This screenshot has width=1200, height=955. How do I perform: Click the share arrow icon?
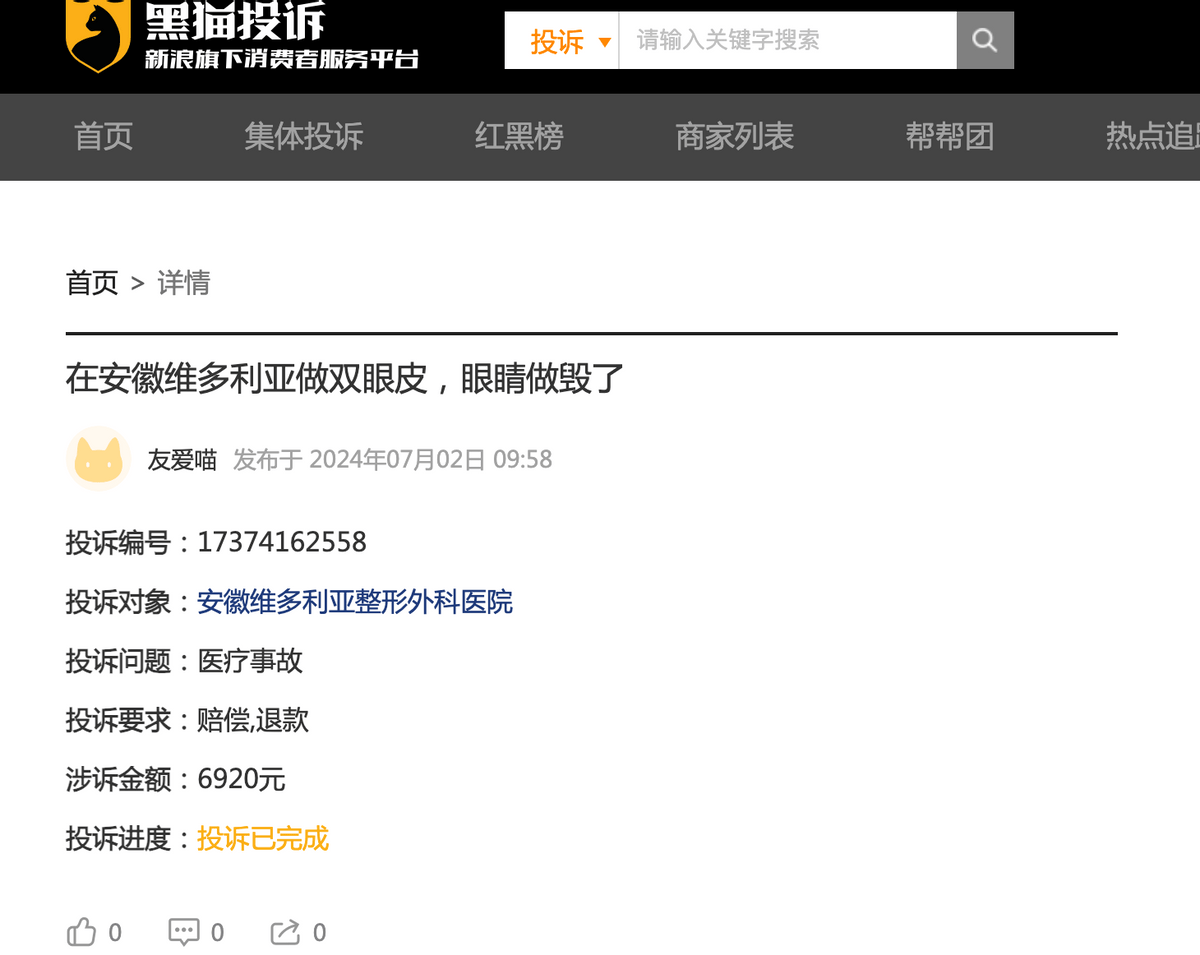point(285,933)
